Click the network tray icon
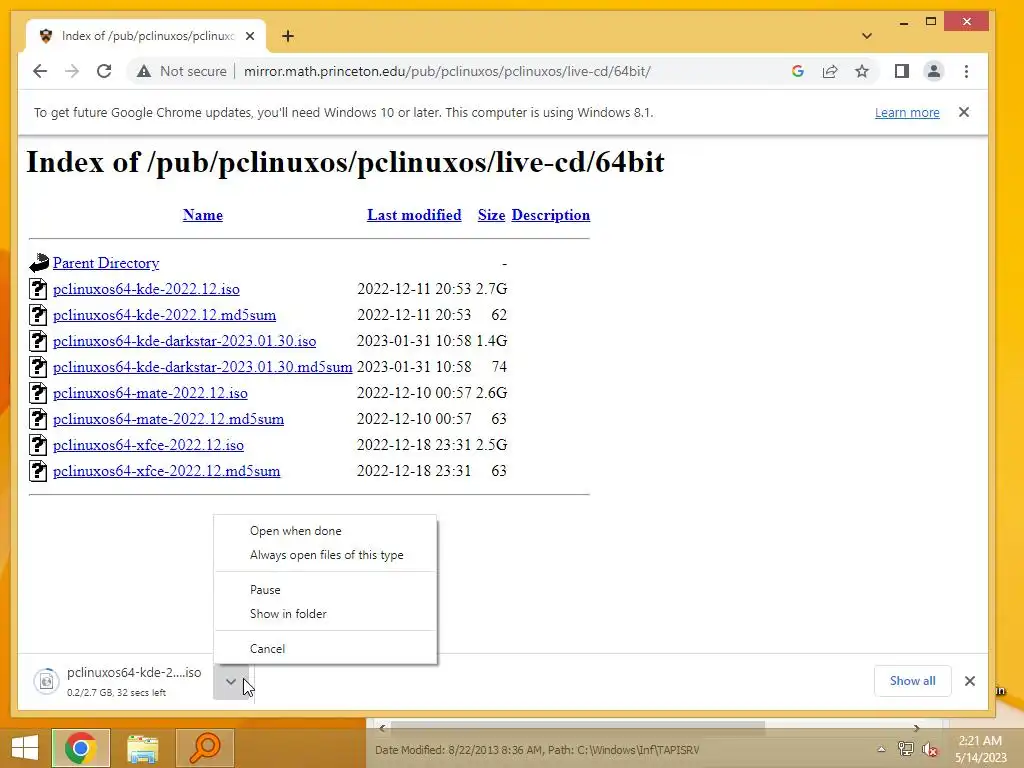1024x768 pixels. tap(905, 749)
